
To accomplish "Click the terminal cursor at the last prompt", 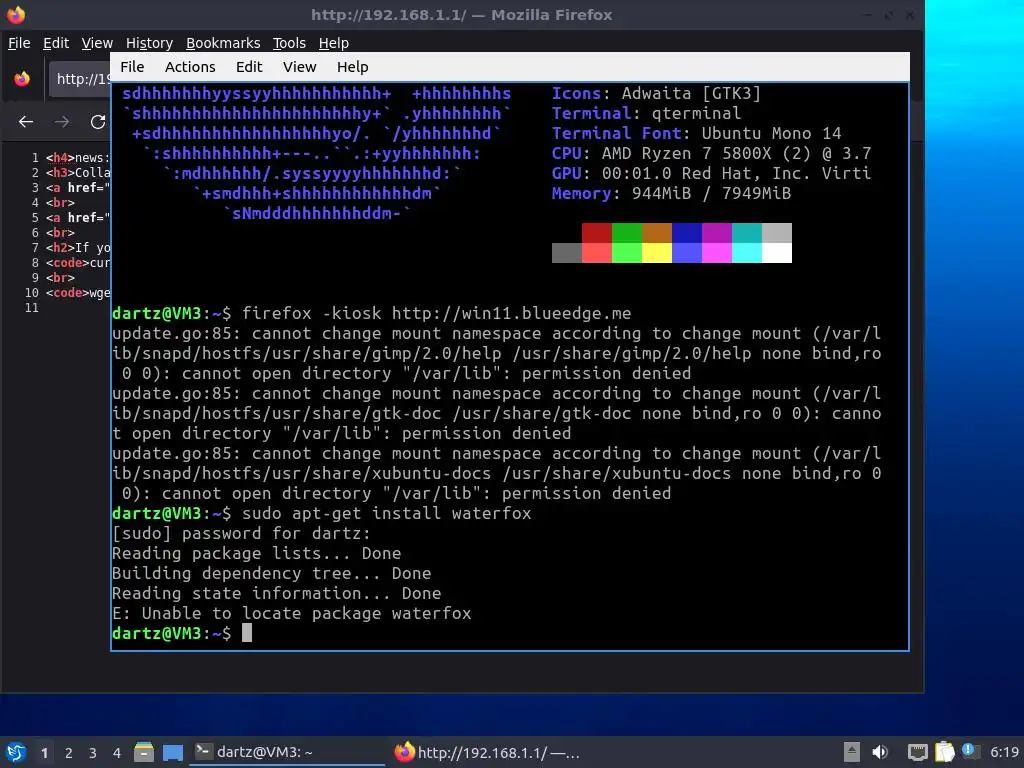I will pos(247,633).
